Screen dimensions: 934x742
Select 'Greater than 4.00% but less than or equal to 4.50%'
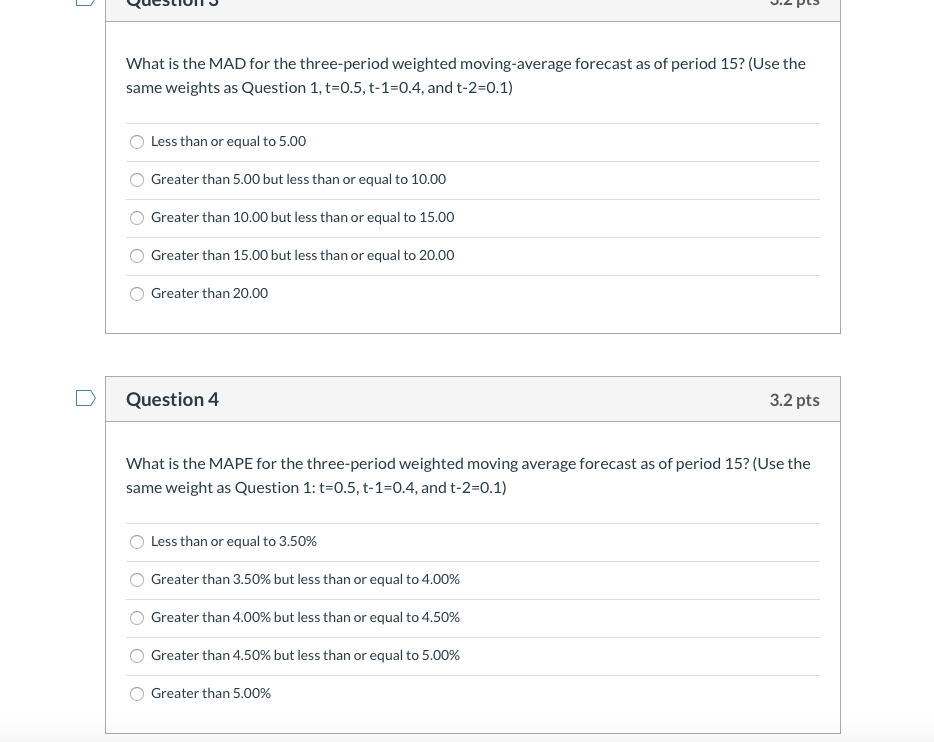pyautogui.click(x=137, y=618)
